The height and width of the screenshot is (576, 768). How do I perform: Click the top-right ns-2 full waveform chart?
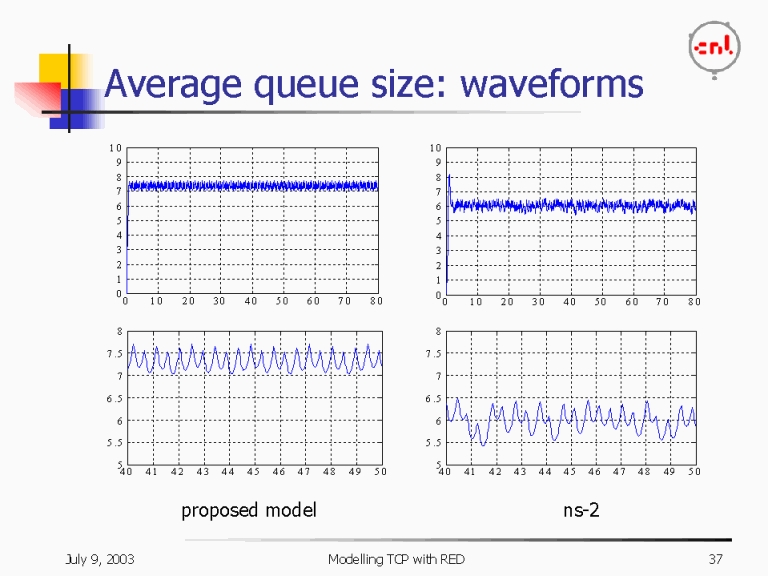tap(570, 221)
